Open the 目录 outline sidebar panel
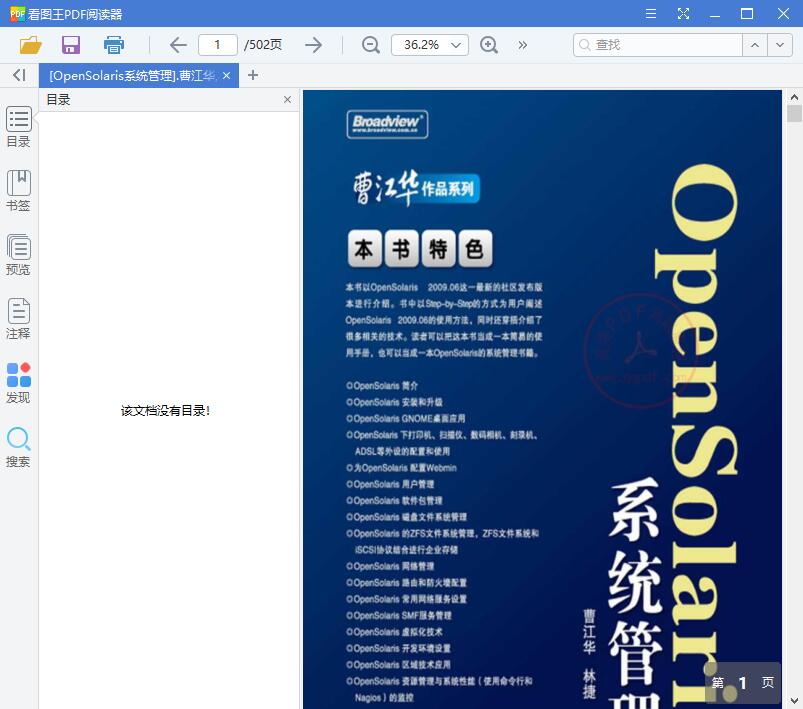 point(18,127)
